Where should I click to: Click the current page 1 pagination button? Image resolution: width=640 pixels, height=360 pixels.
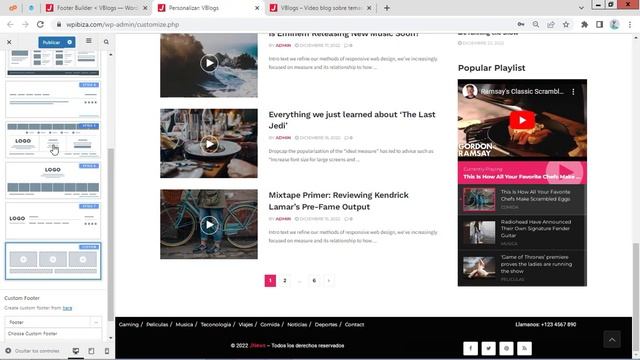click(270, 280)
